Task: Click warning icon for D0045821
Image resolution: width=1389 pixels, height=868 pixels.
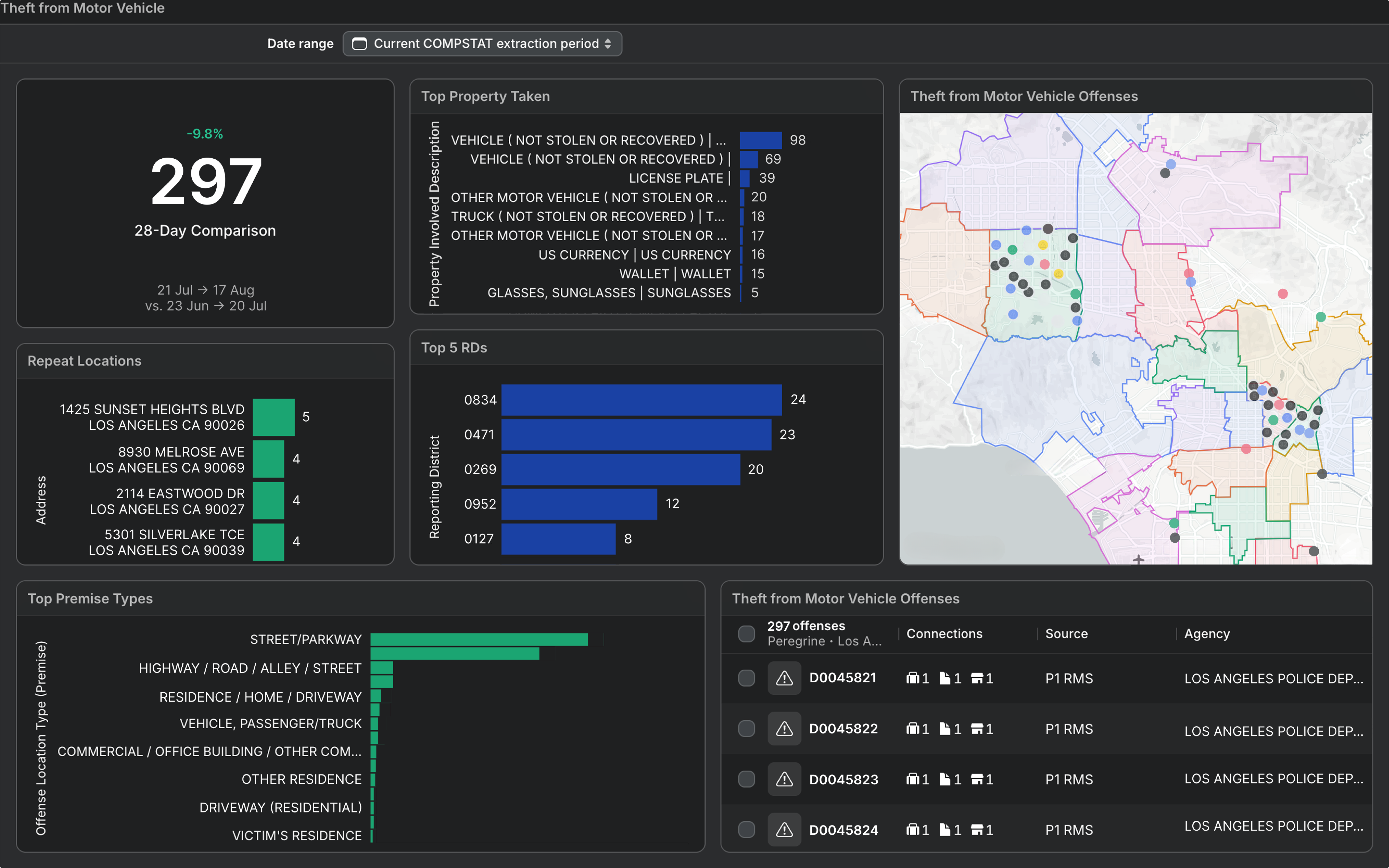Action: (x=784, y=678)
